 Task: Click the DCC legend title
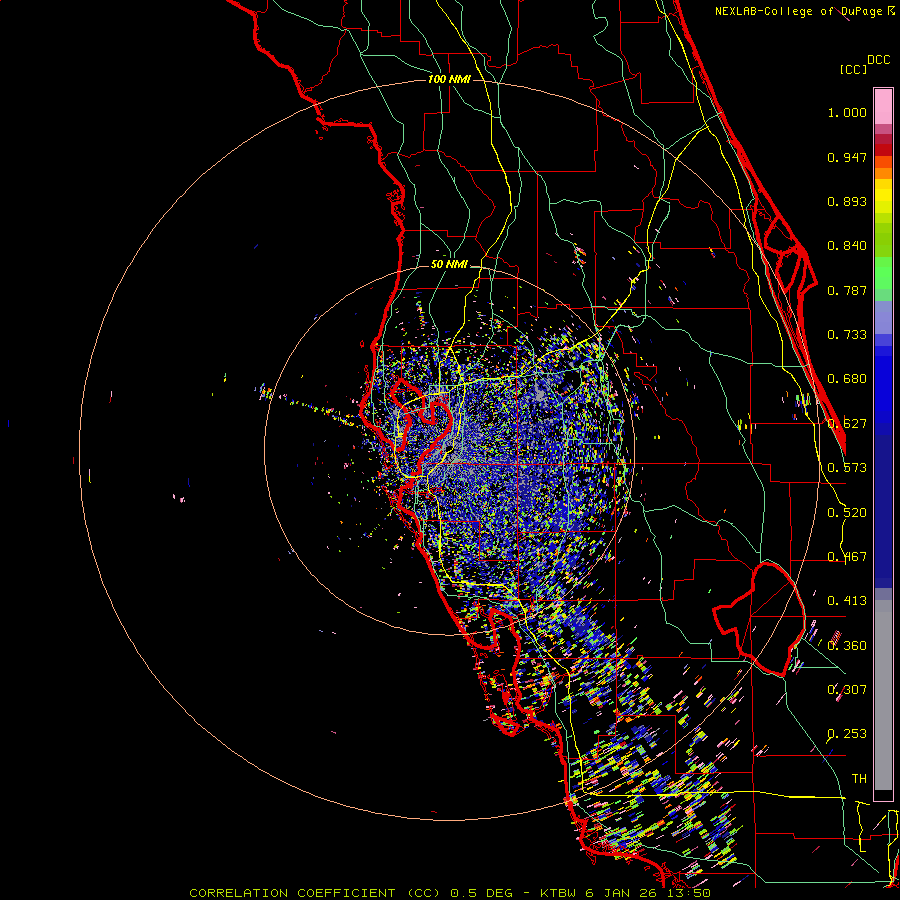click(x=879, y=60)
